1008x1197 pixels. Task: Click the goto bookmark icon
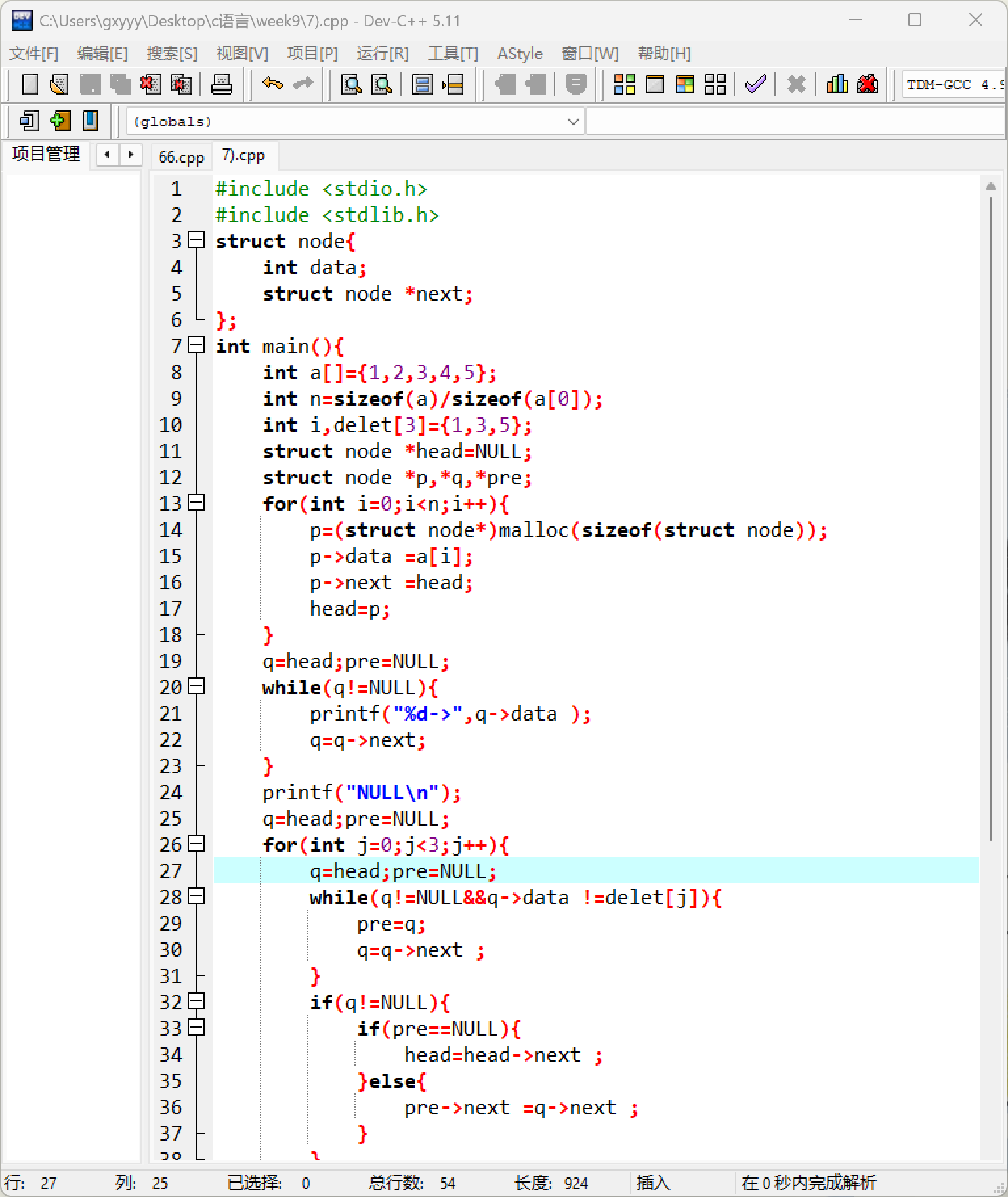point(90,121)
